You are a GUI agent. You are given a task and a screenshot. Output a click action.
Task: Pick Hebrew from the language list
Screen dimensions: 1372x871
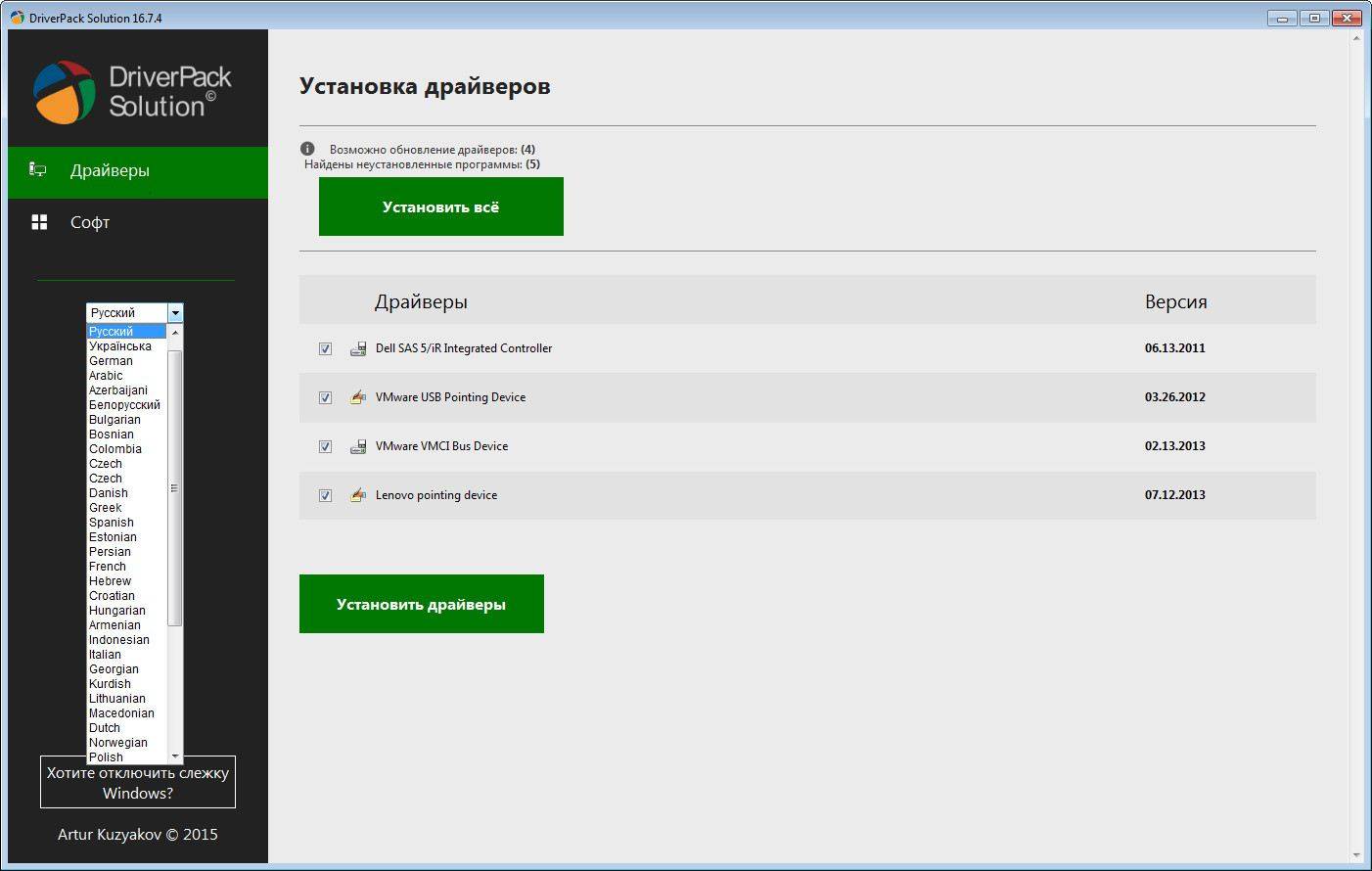coord(127,580)
